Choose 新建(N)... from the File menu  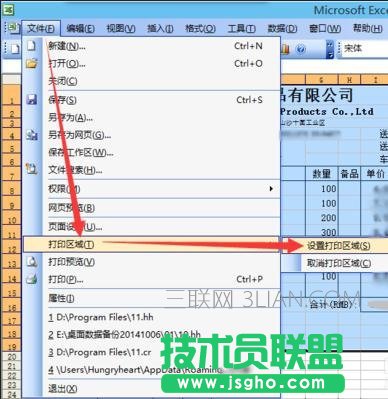[x=151, y=46]
